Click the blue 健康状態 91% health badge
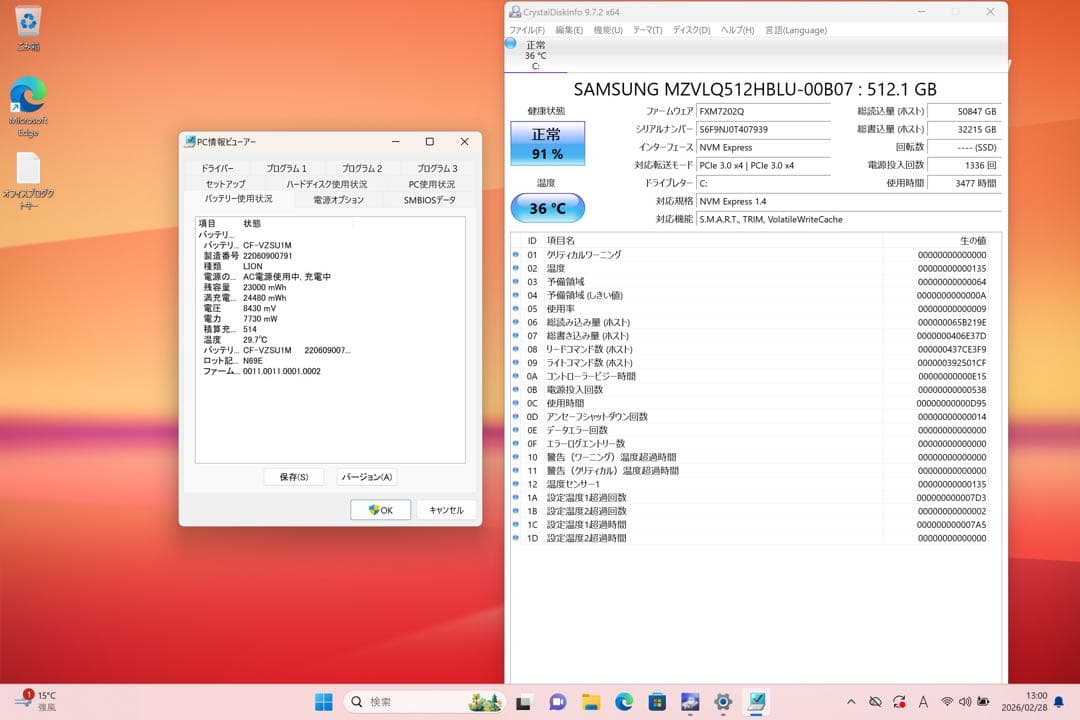Viewport: 1080px width, 720px height. 548,143
